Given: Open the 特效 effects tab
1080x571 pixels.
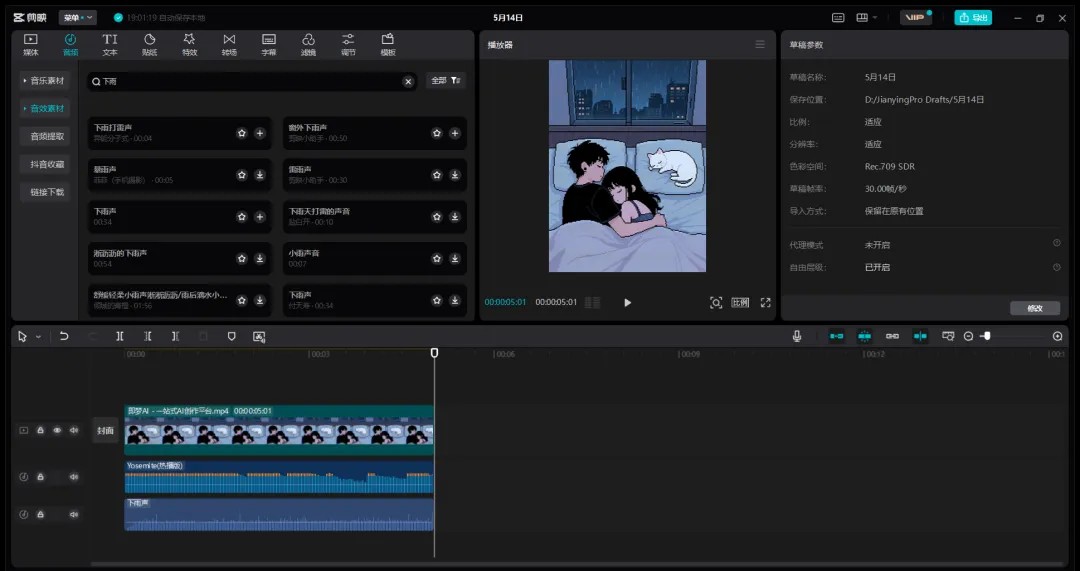Looking at the screenshot, I should pyautogui.click(x=189, y=45).
